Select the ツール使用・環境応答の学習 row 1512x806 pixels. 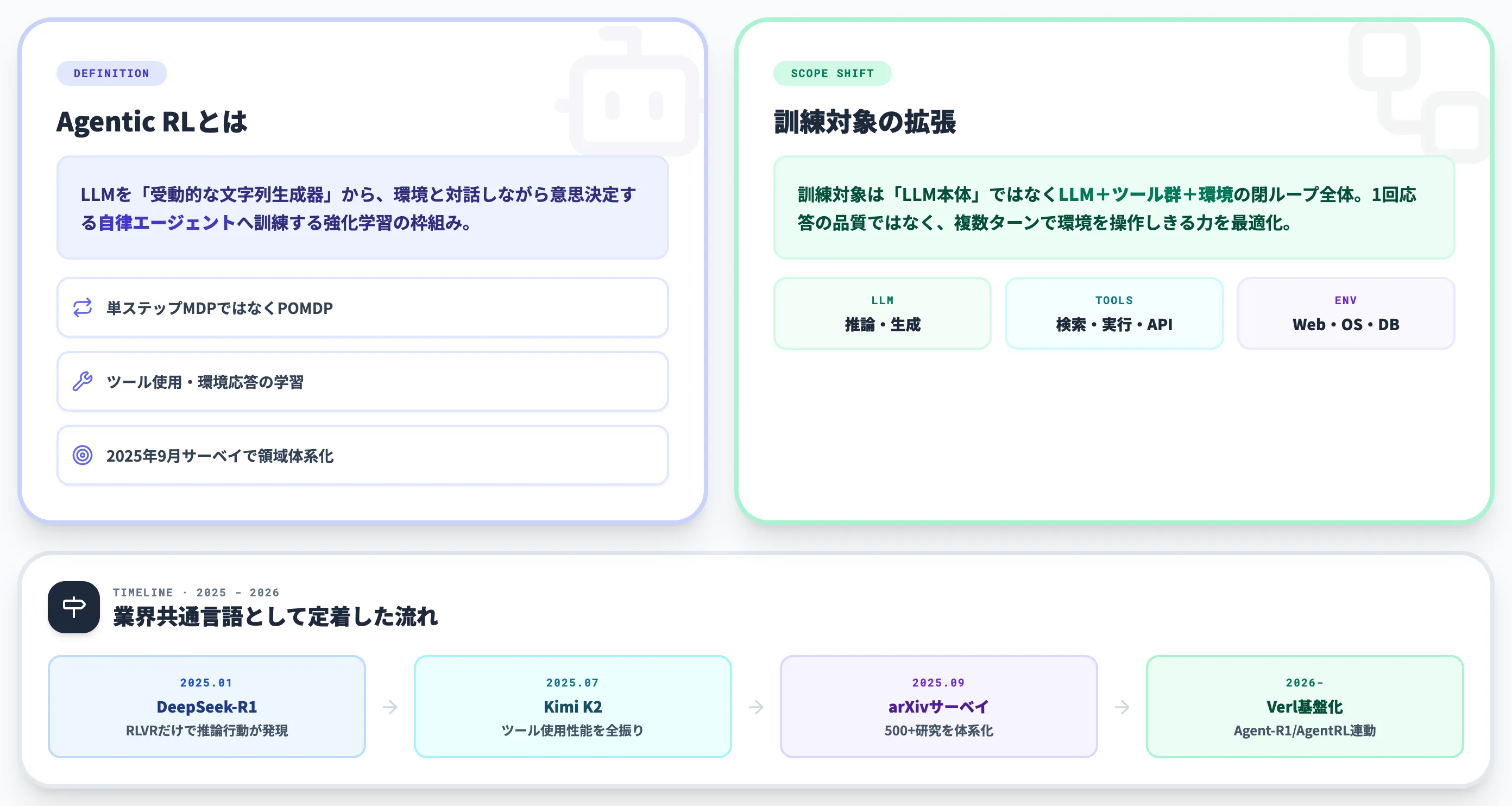click(363, 382)
